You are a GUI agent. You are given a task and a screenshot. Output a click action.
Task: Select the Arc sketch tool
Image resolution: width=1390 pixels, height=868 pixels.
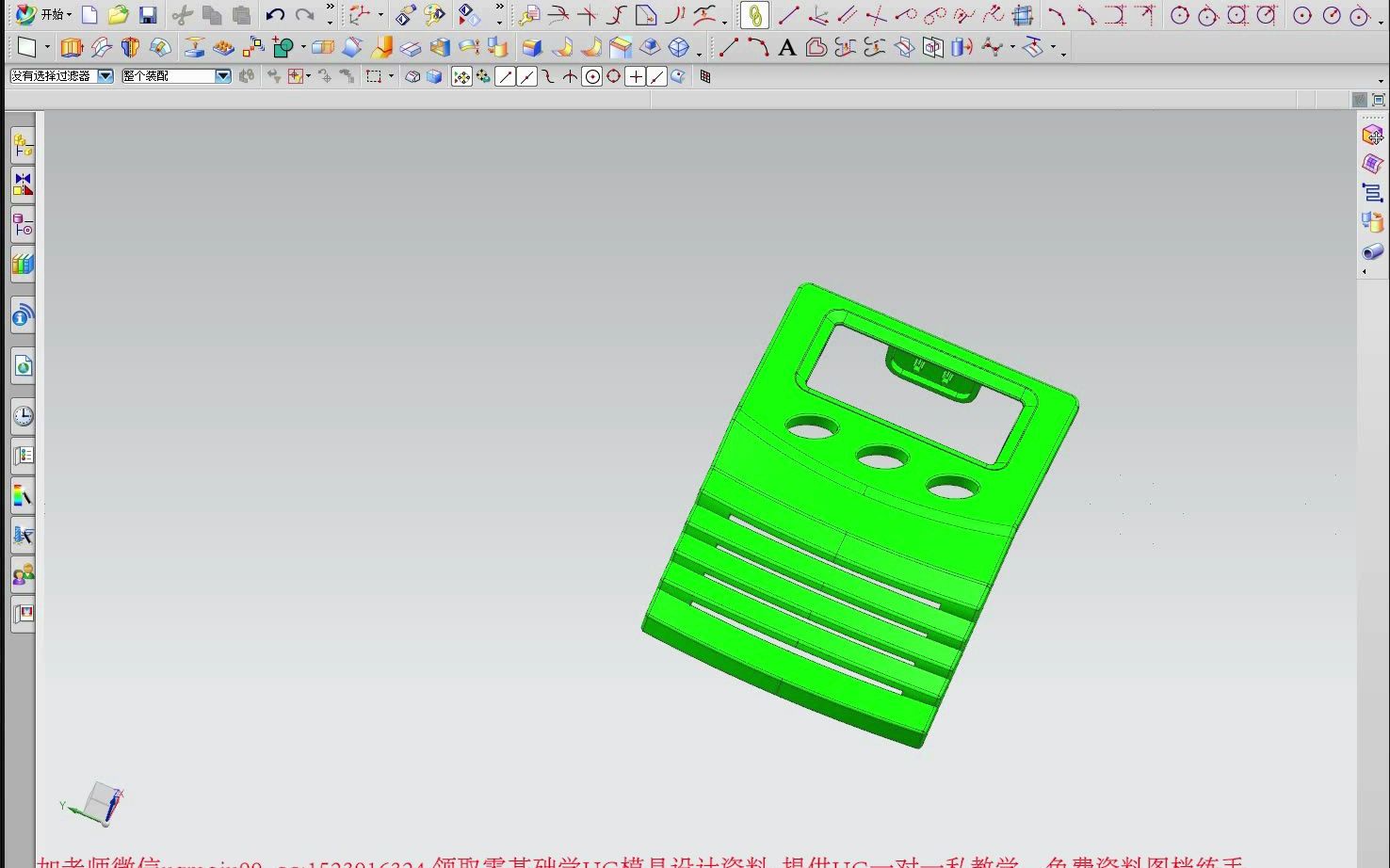1057,15
